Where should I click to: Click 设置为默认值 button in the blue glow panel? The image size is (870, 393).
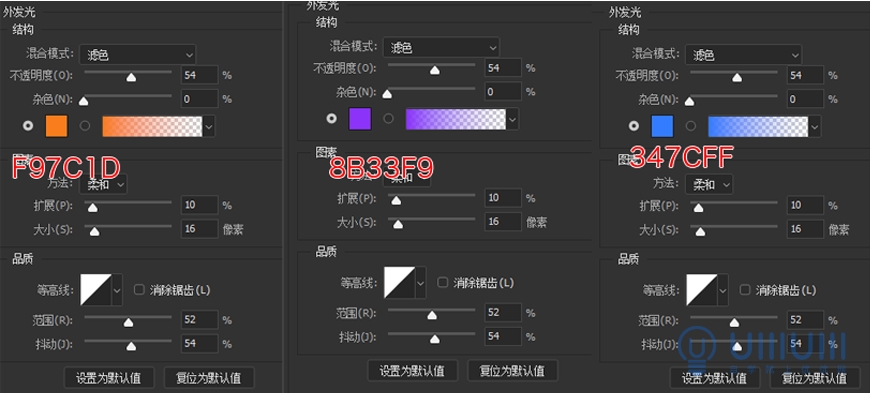(x=715, y=378)
